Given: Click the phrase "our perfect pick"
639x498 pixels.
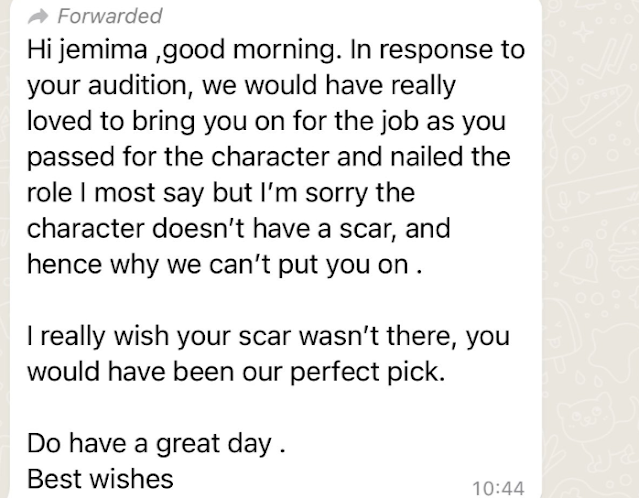Looking at the screenshot, I should [366, 372].
